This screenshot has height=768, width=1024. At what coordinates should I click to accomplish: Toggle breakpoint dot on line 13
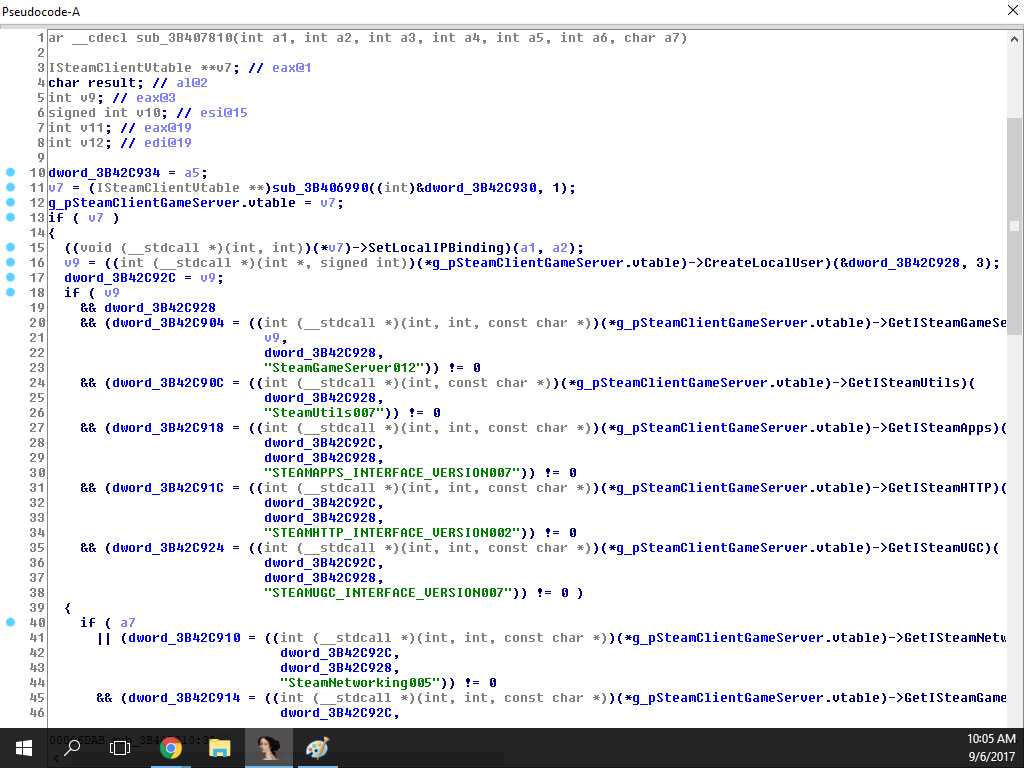tap(10, 217)
